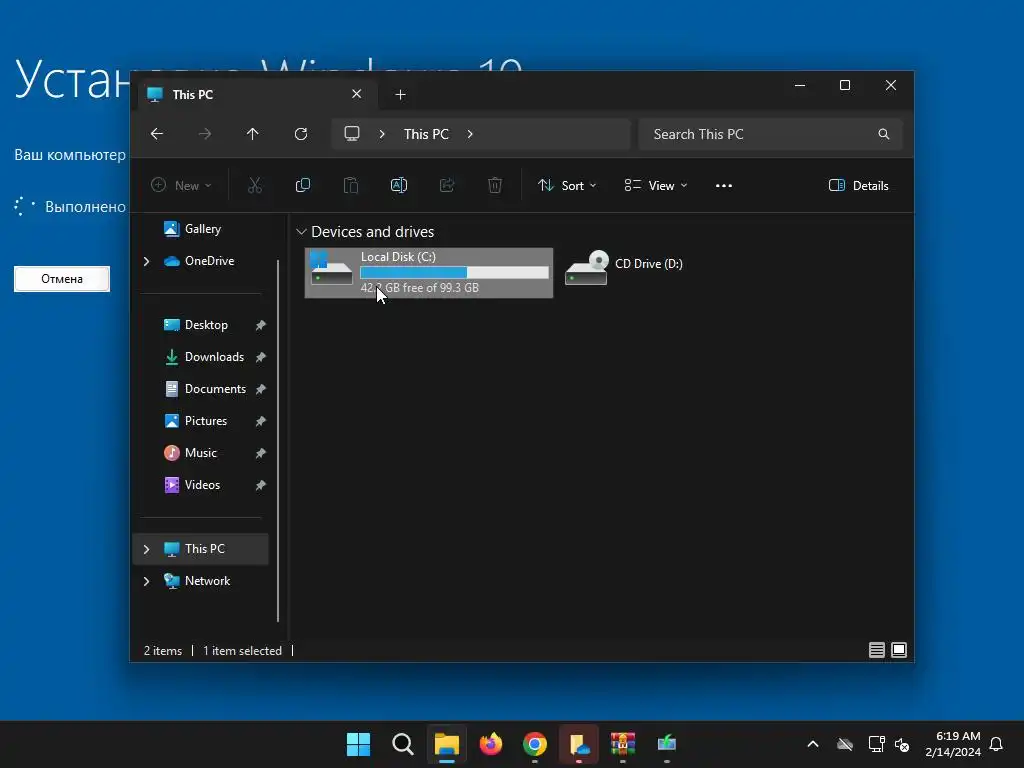This screenshot has width=1024, height=768.
Task: Open the New dropdown menu
Action: pyautogui.click(x=181, y=185)
